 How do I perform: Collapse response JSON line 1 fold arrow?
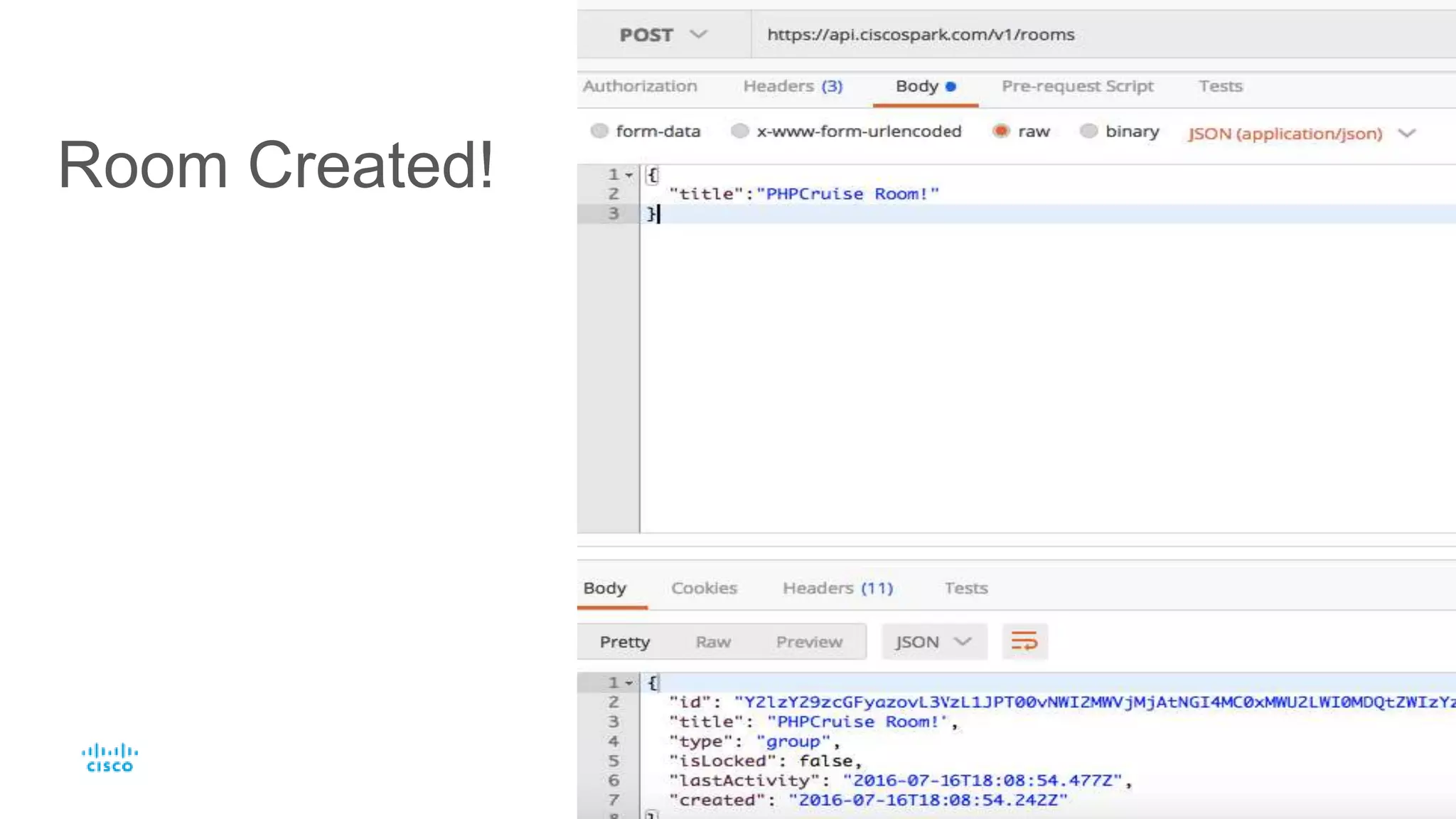tap(629, 683)
